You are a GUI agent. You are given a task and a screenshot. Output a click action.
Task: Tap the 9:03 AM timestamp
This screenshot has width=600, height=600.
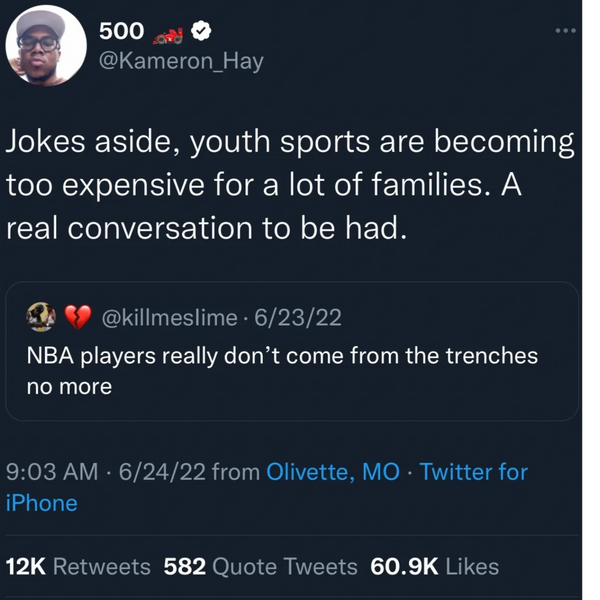(52, 471)
